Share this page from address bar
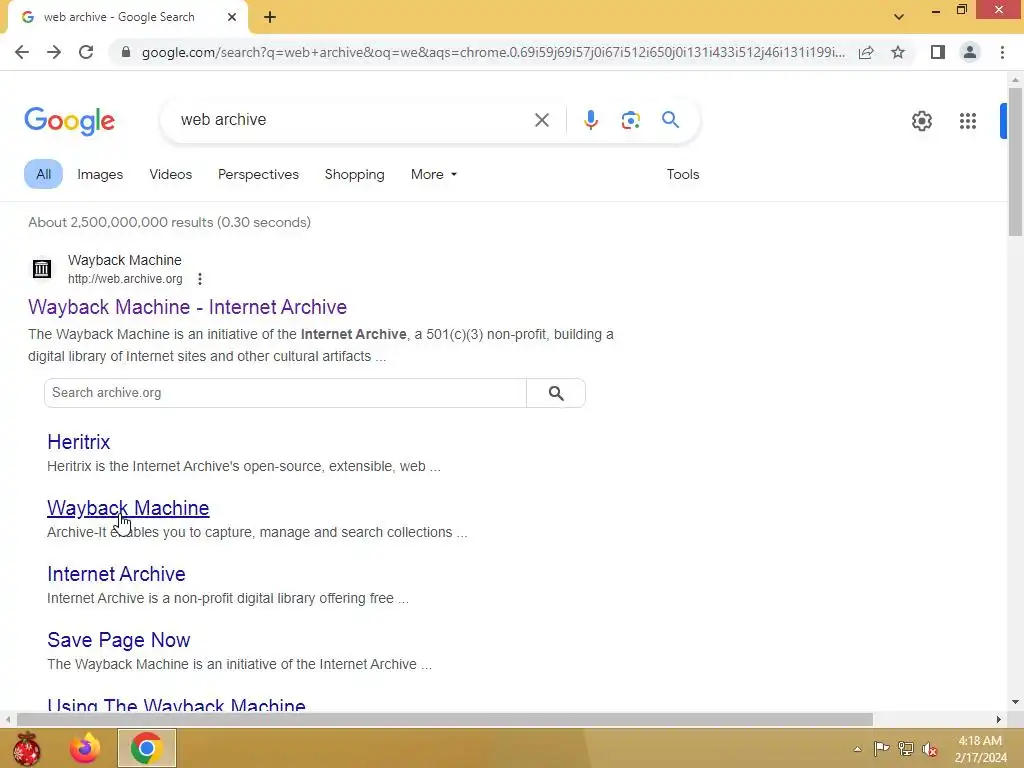This screenshot has width=1024, height=768. [866, 52]
